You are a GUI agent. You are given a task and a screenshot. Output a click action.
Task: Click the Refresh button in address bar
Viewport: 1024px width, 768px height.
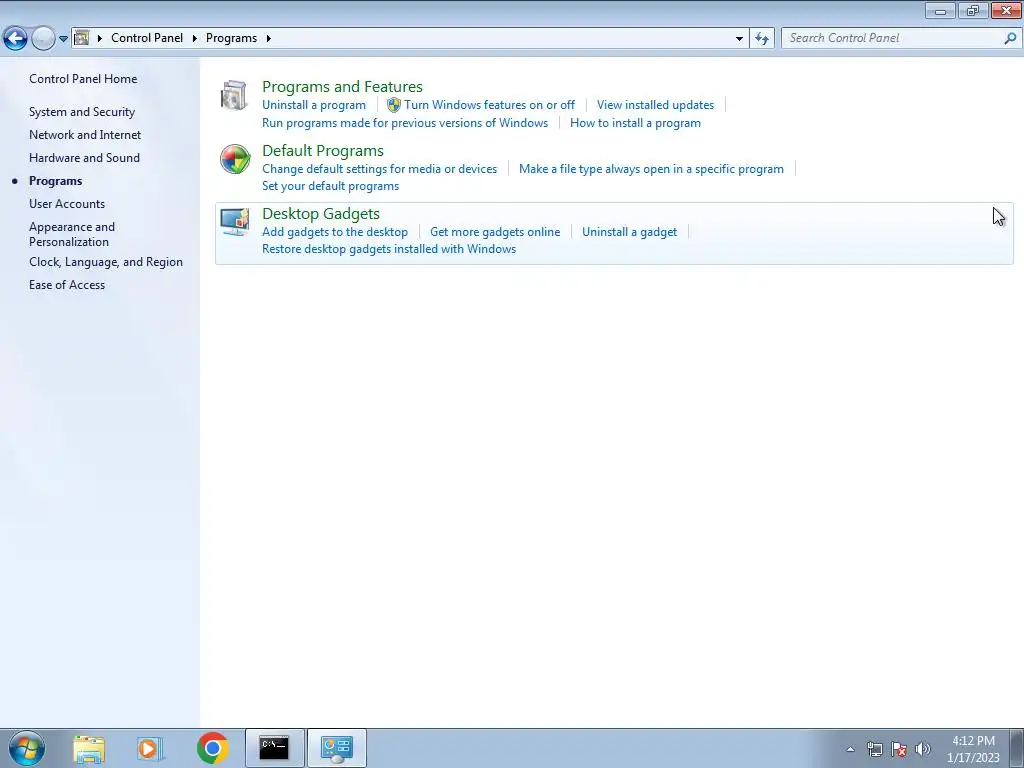(762, 39)
